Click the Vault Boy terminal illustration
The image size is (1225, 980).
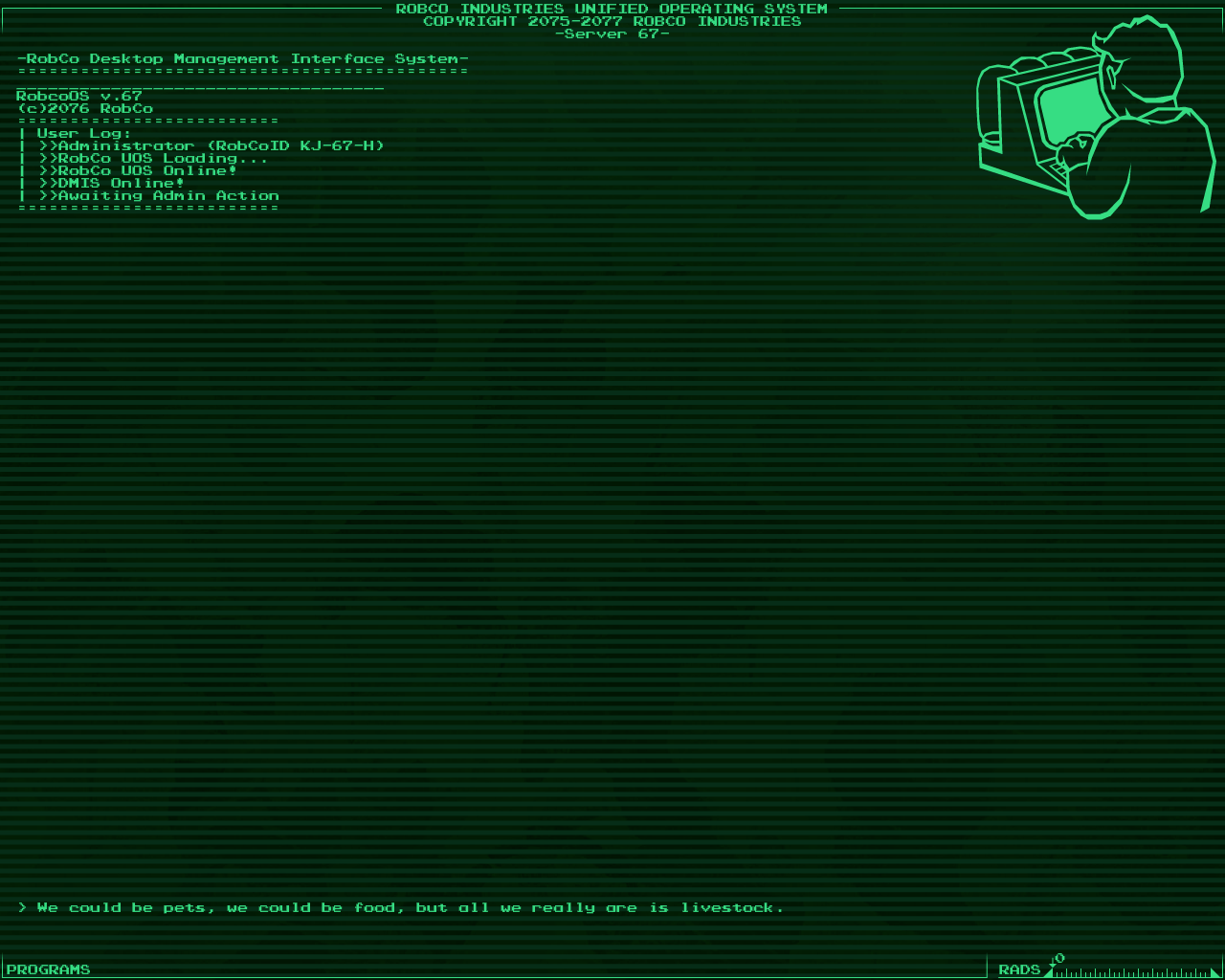[x=1096, y=117]
